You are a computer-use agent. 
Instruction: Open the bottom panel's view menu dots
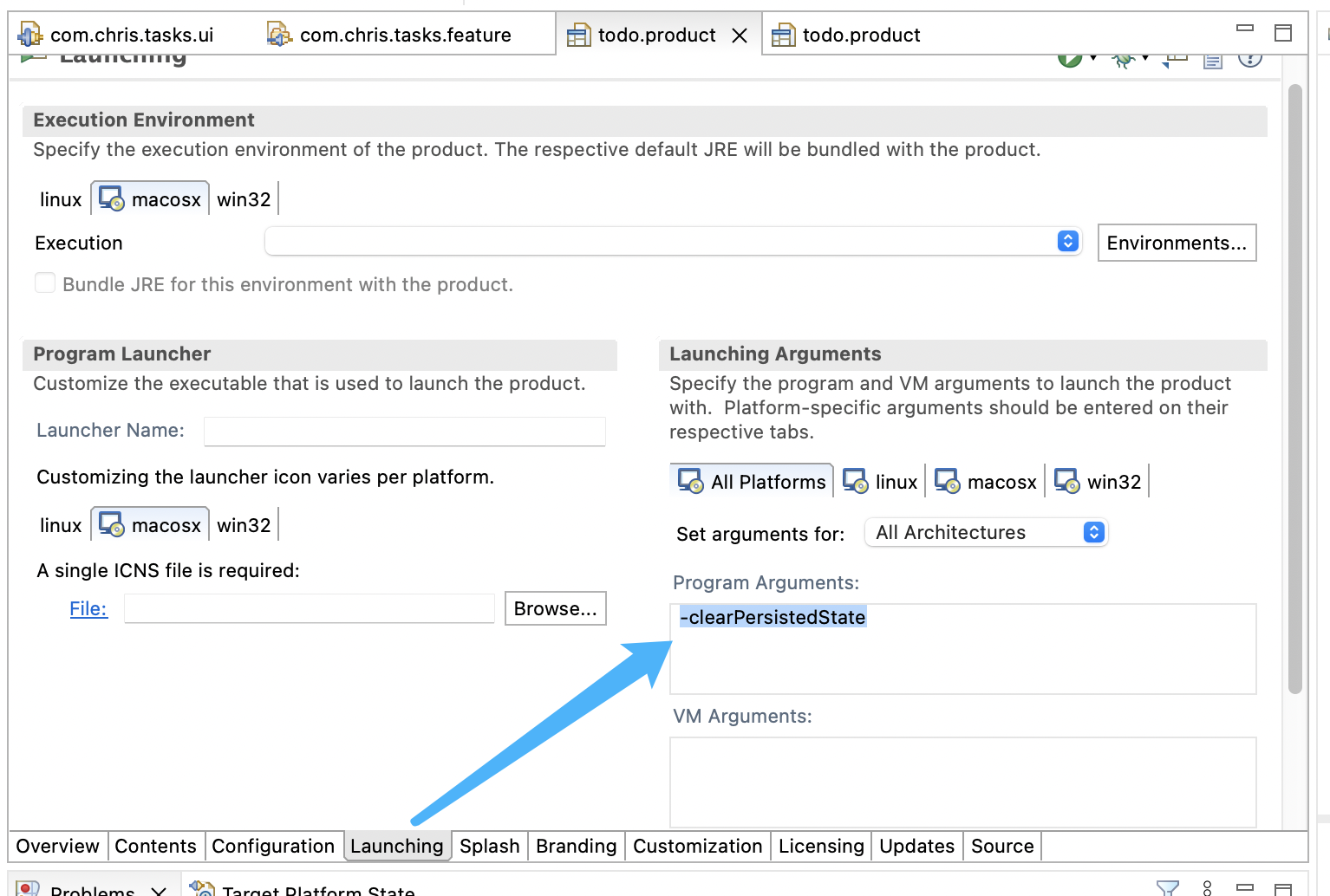[1207, 888]
